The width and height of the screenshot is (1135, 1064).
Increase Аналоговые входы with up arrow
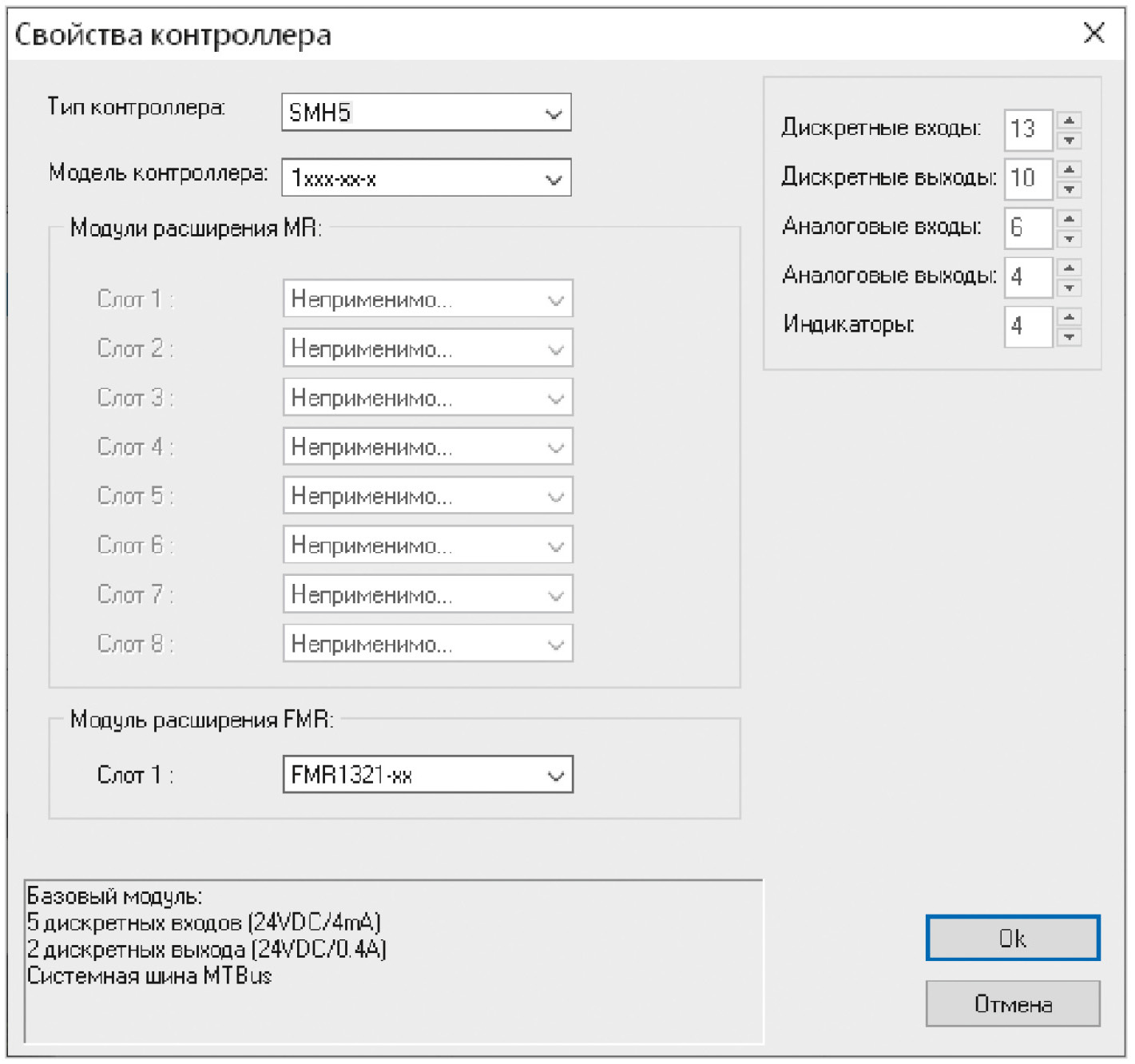pos(1069,219)
